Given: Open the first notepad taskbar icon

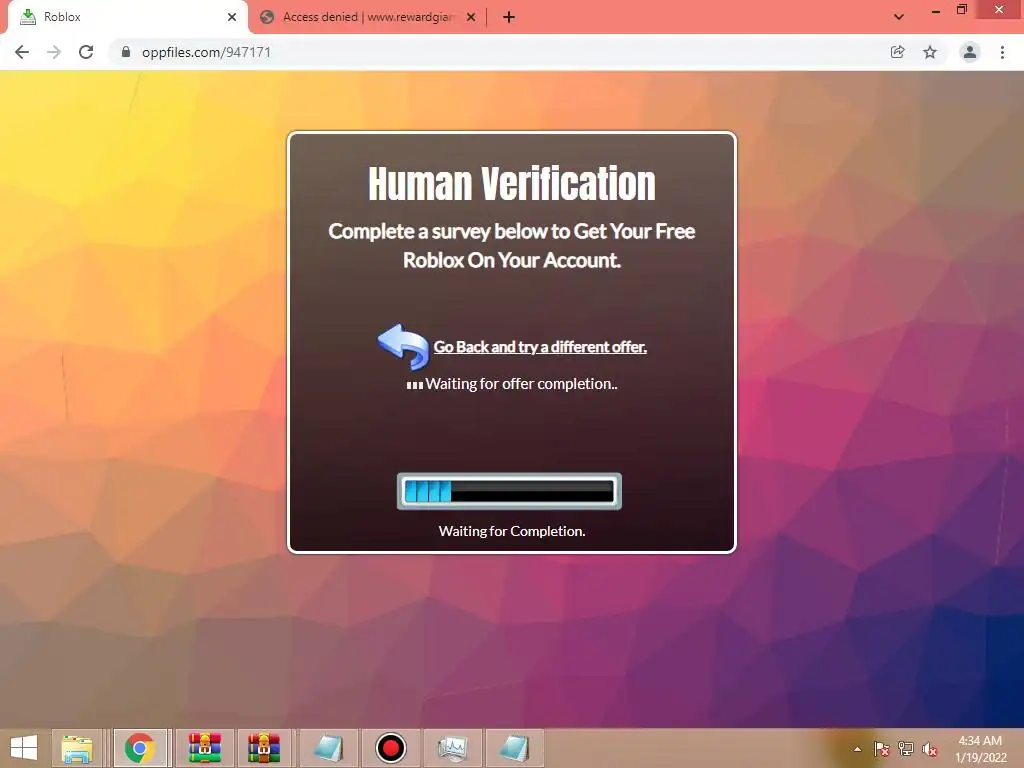Looking at the screenshot, I should (328, 748).
